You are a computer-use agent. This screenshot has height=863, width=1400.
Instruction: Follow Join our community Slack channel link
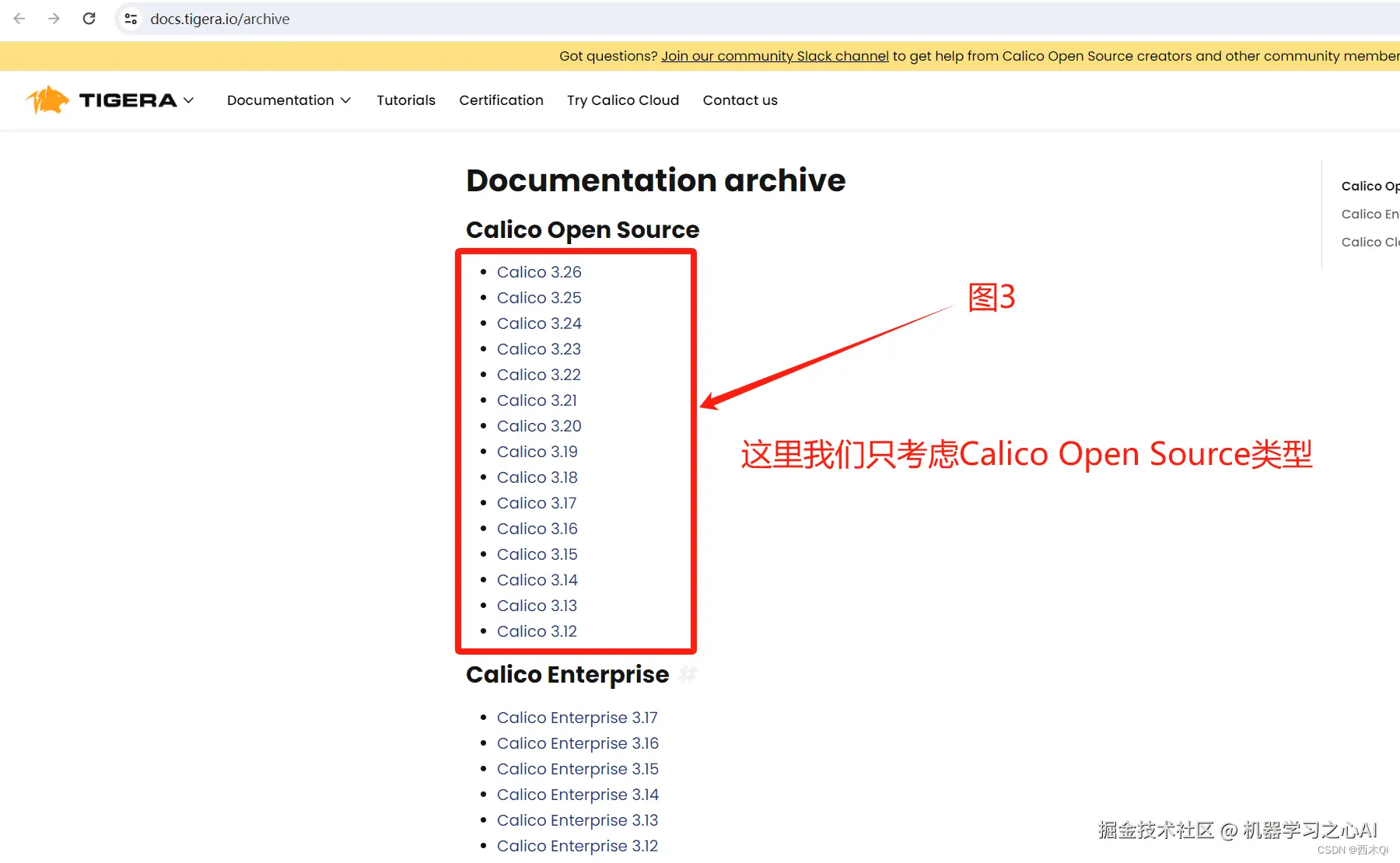[x=775, y=56]
